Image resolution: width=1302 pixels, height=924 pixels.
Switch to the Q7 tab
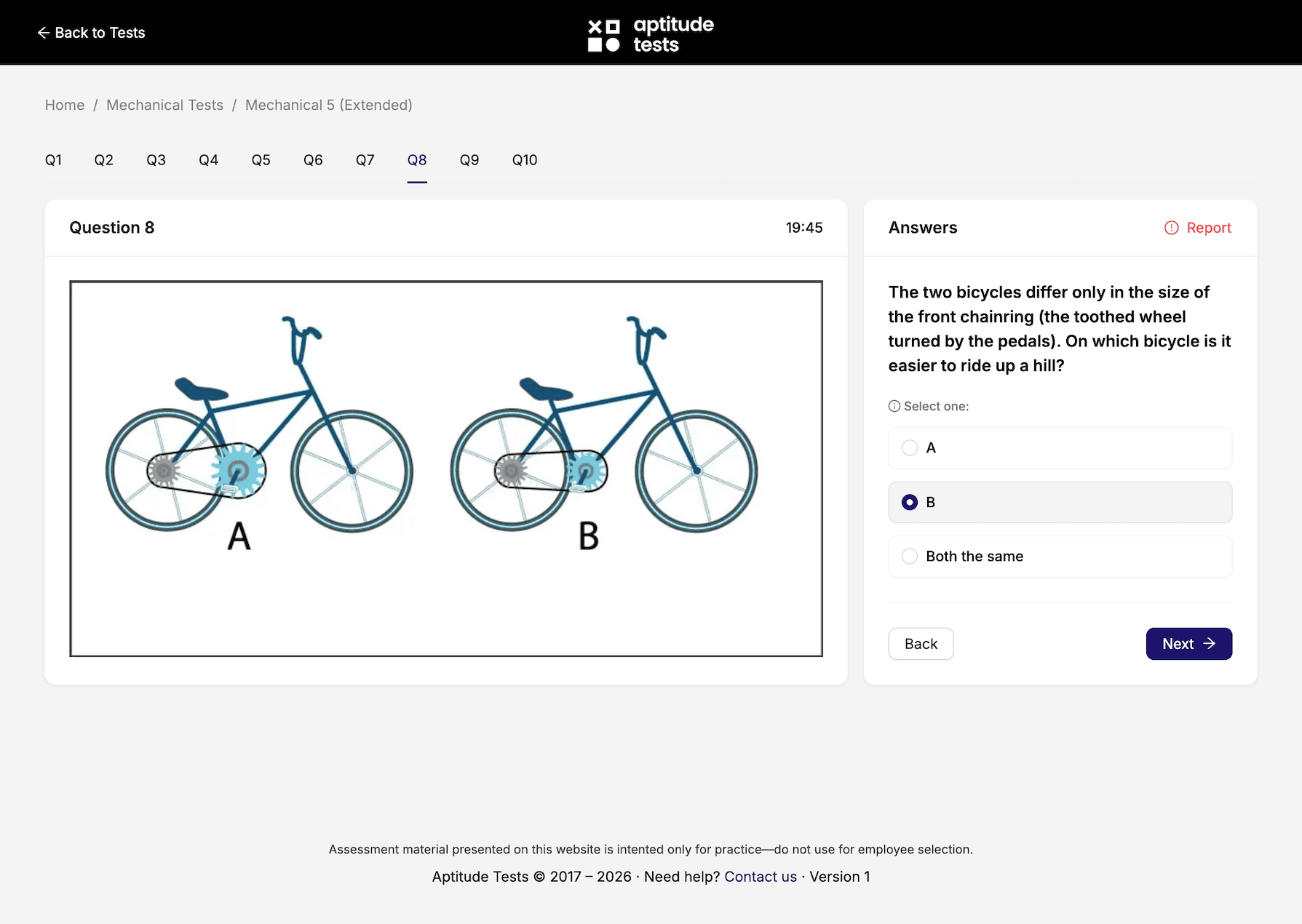click(x=365, y=160)
